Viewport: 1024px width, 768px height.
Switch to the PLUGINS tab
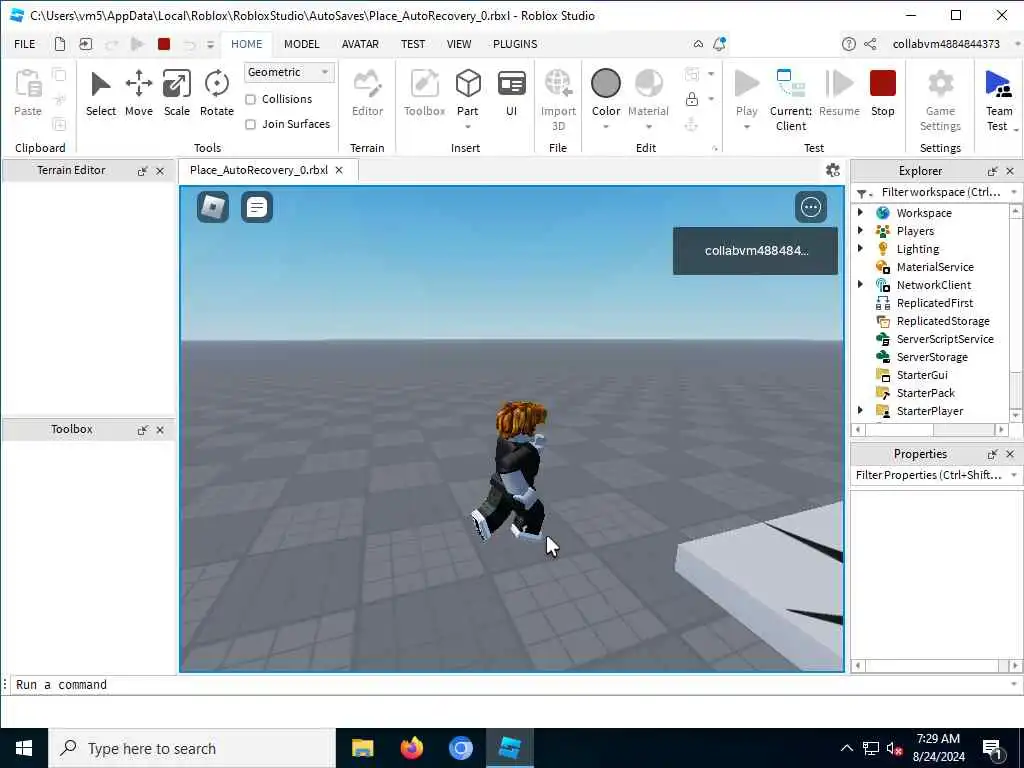pos(515,44)
